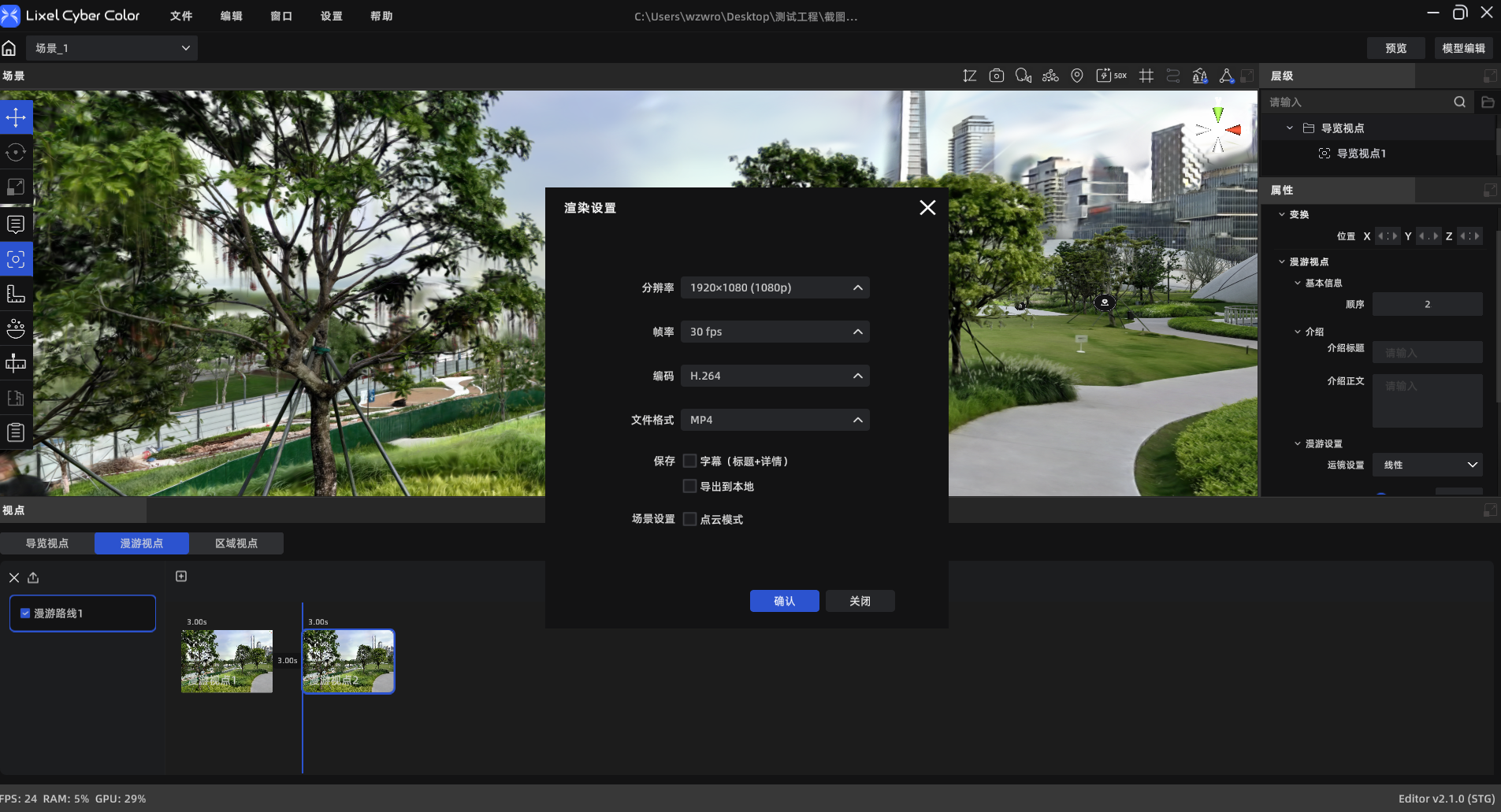Switch to the 导览视点 tab
The height and width of the screenshot is (812, 1501).
[47, 543]
